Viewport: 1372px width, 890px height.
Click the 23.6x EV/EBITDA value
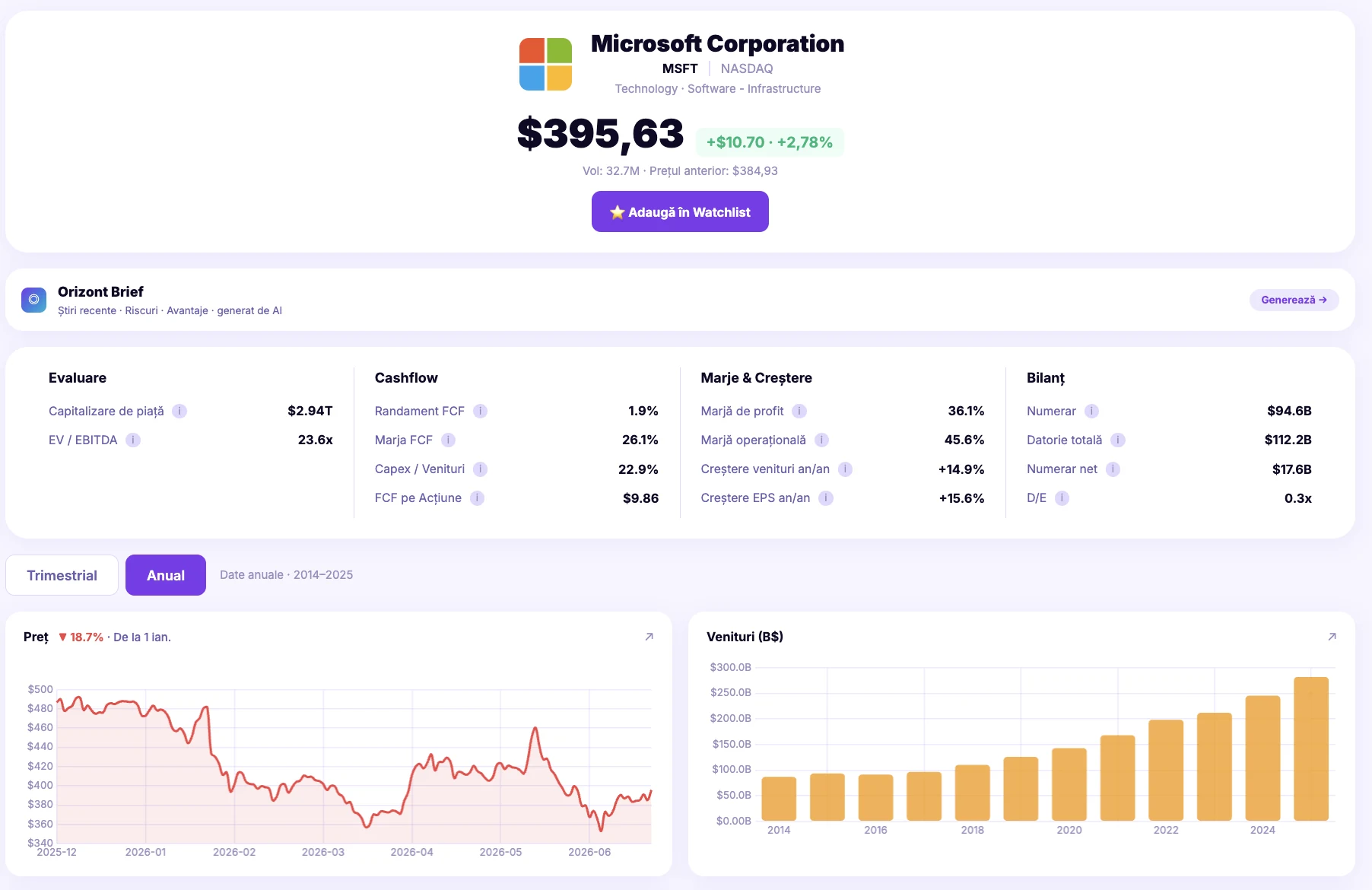(316, 440)
